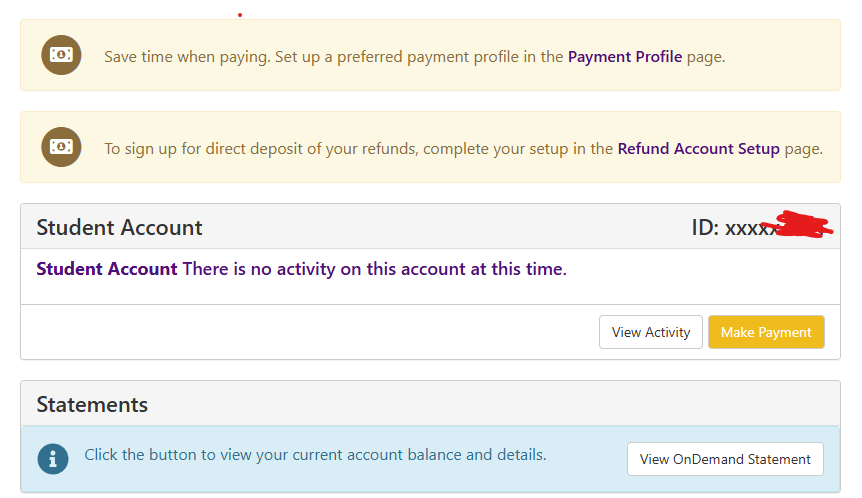Open the Refund Account Setup link
This screenshot has height=498, width=862.
click(x=698, y=149)
